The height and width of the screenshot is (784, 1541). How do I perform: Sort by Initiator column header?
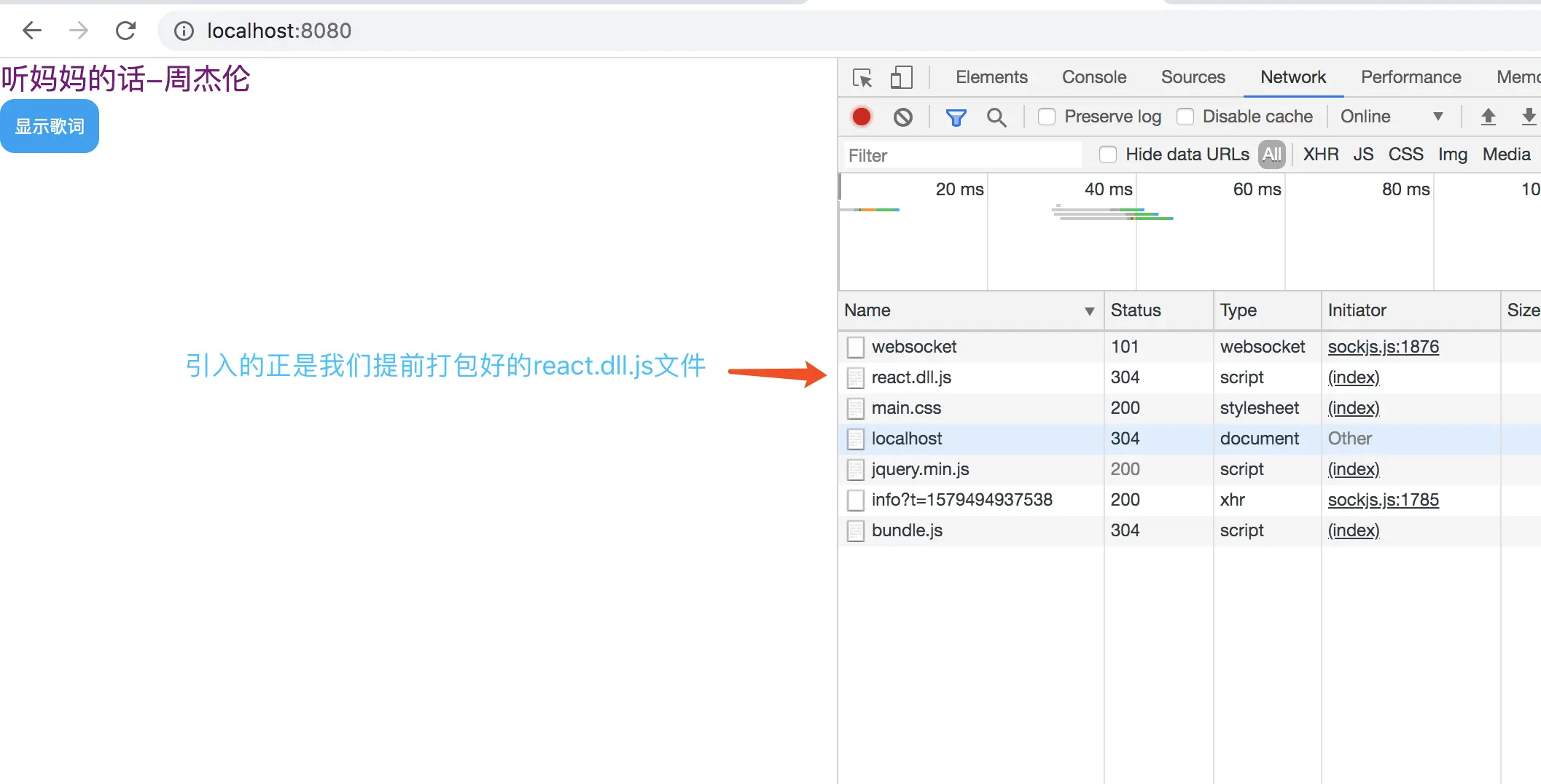(1411, 310)
